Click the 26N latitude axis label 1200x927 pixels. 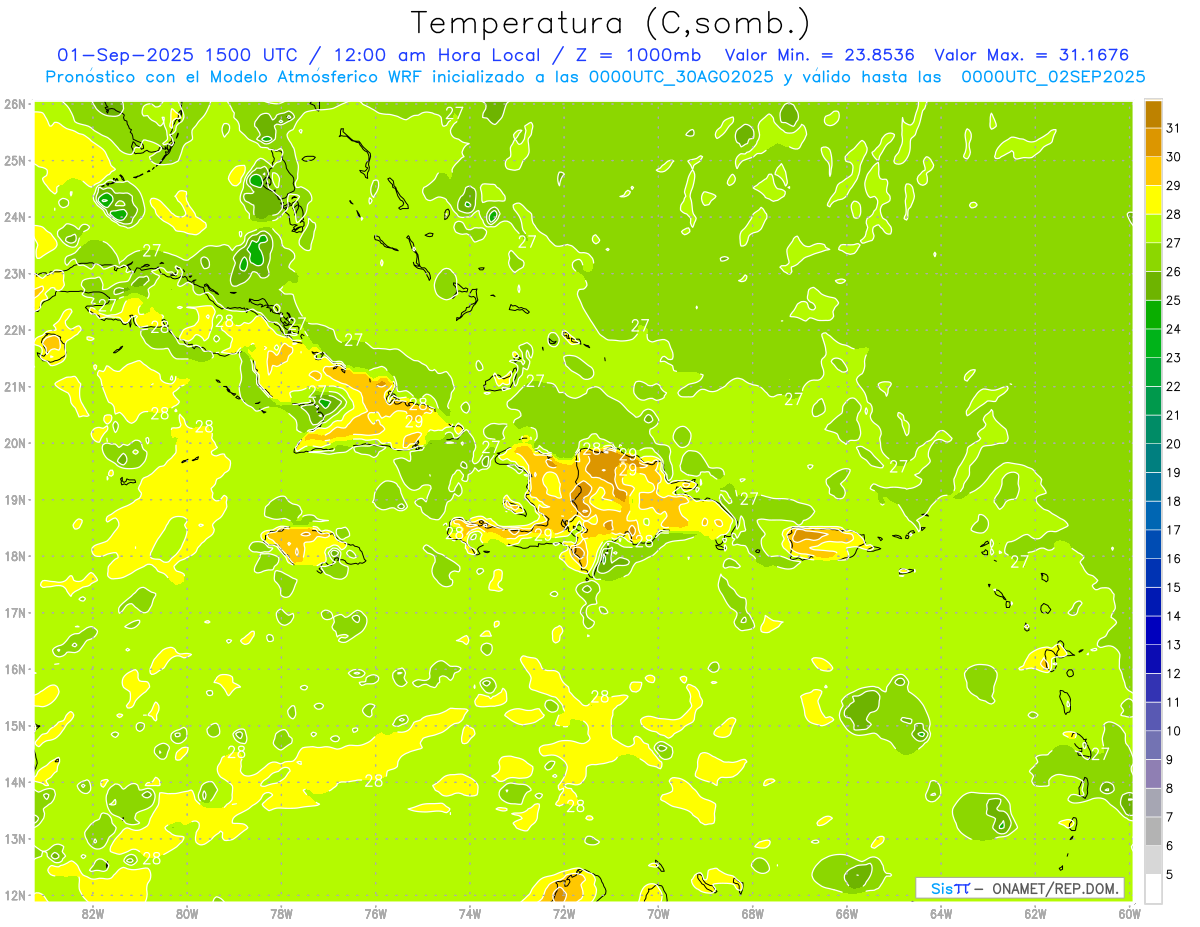tap(15, 104)
